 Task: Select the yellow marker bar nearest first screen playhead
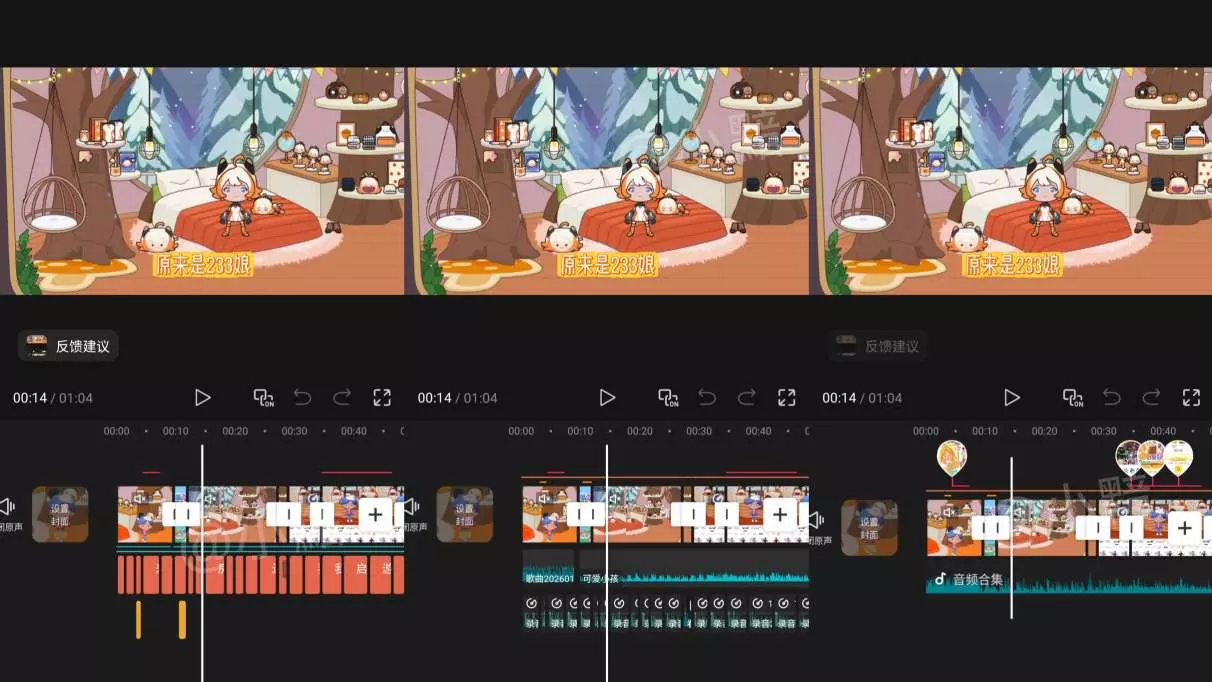point(182,619)
